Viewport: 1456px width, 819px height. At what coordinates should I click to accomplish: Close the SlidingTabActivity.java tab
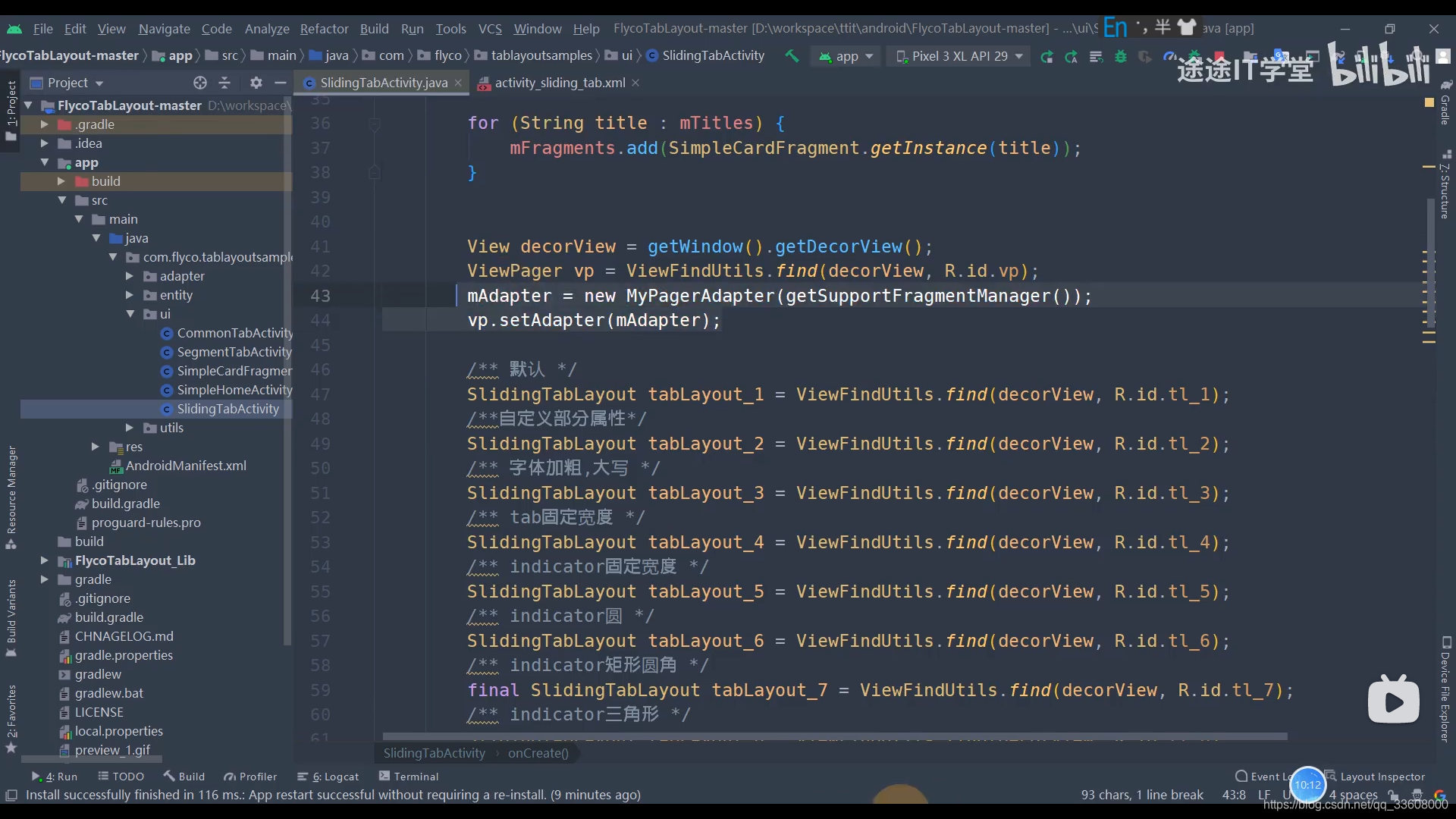pos(458,83)
